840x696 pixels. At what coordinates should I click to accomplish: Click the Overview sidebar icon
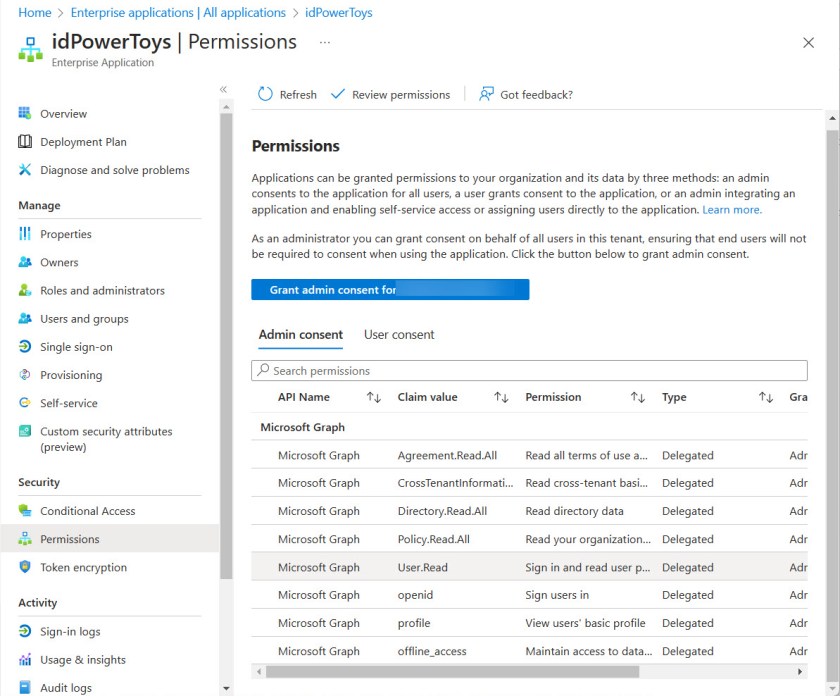(x=25, y=113)
